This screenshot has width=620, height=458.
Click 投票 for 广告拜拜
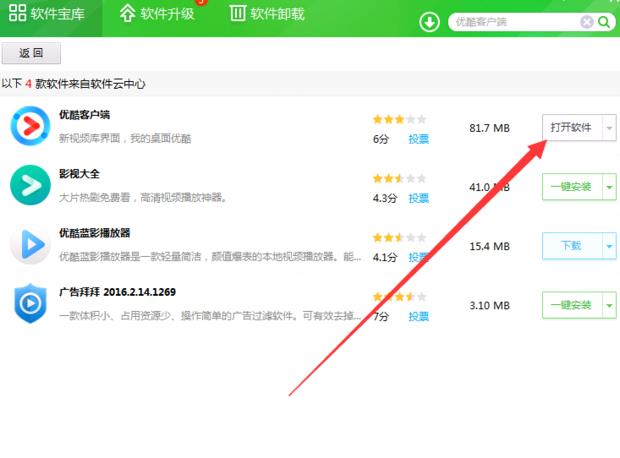pos(418,316)
